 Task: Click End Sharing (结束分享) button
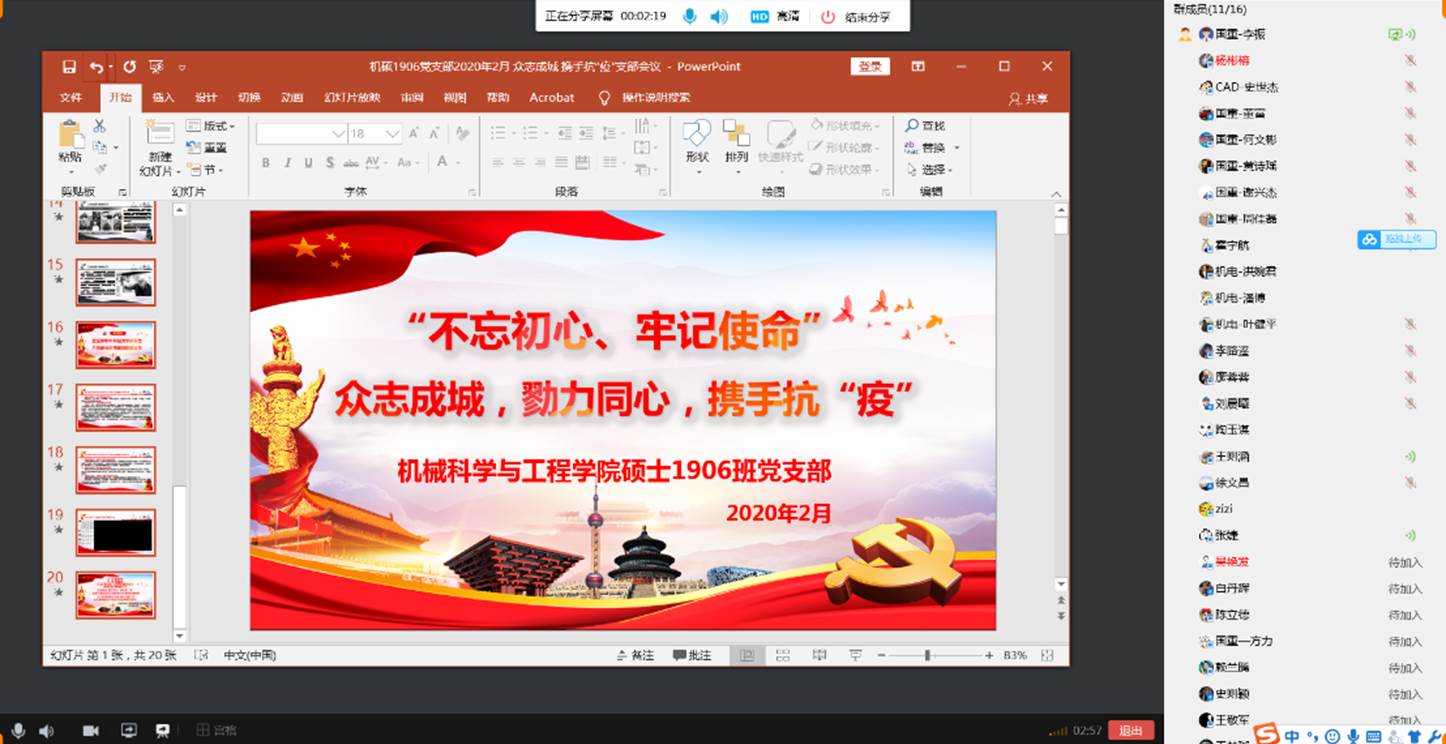(x=857, y=17)
